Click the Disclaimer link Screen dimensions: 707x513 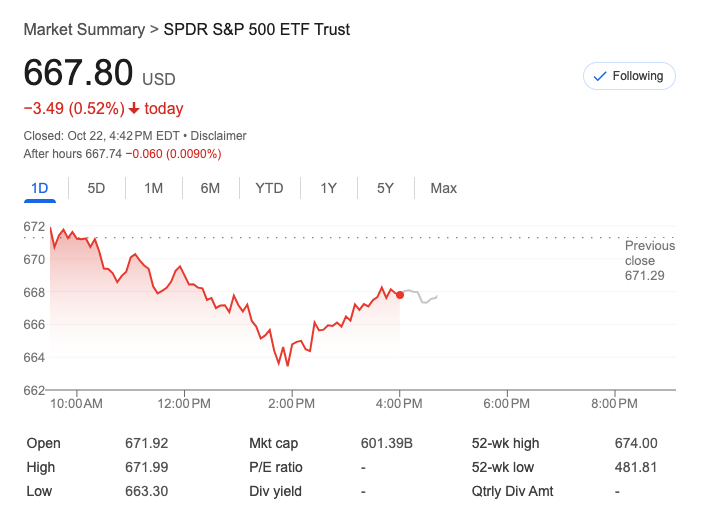point(218,136)
